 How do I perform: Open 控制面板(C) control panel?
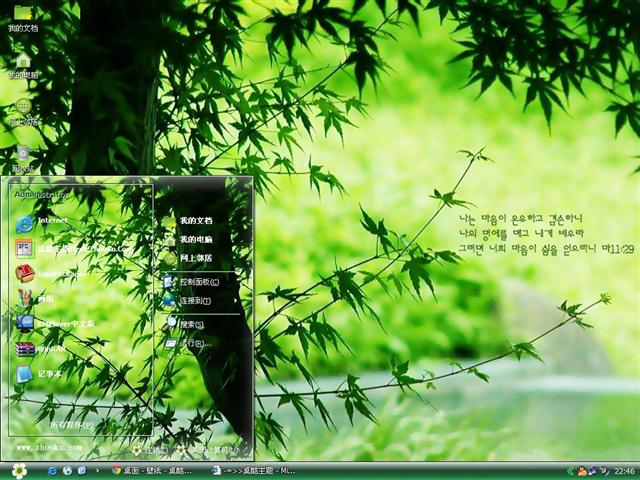pyautogui.click(x=191, y=282)
